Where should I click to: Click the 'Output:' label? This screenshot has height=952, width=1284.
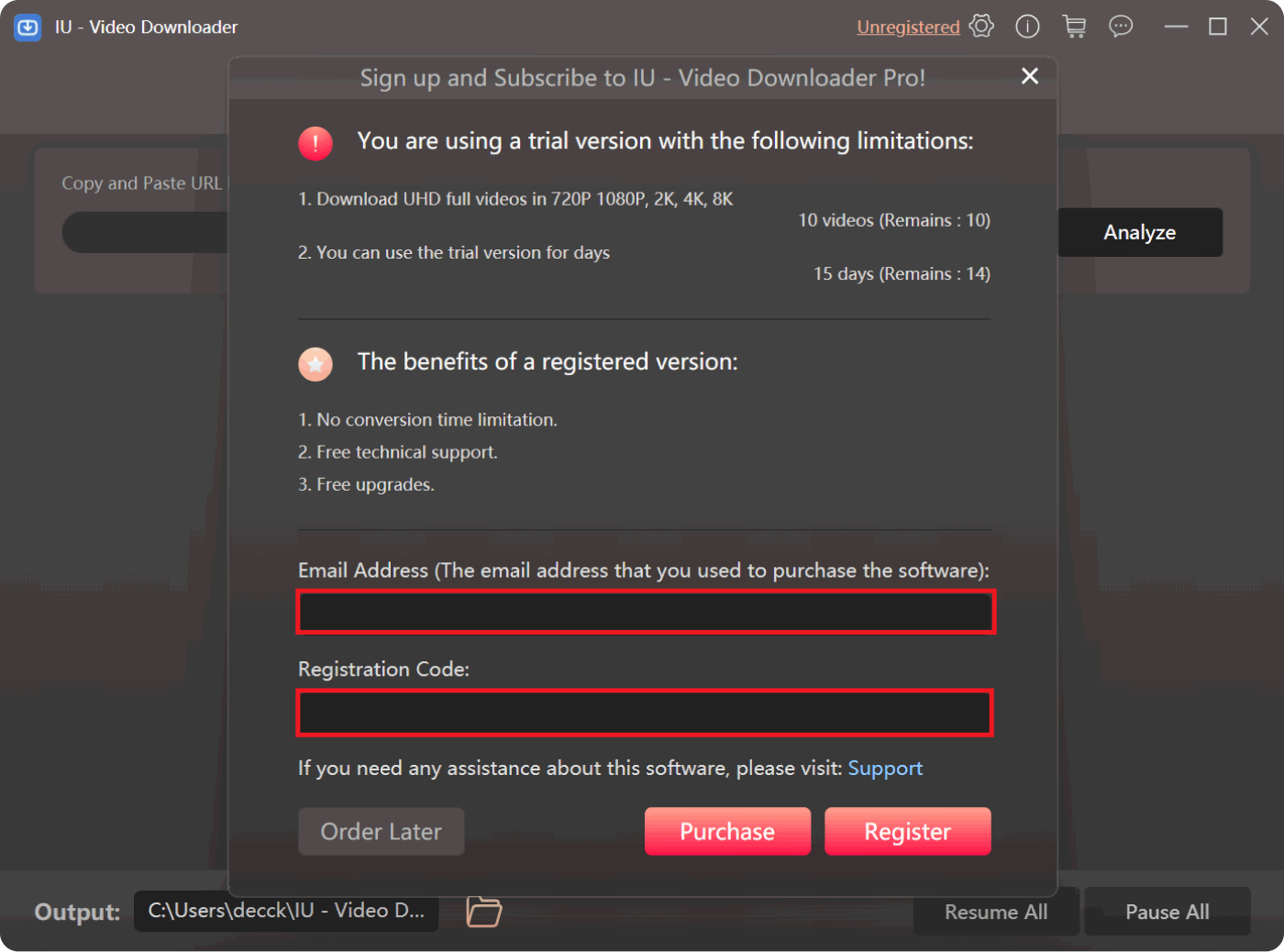point(77,912)
